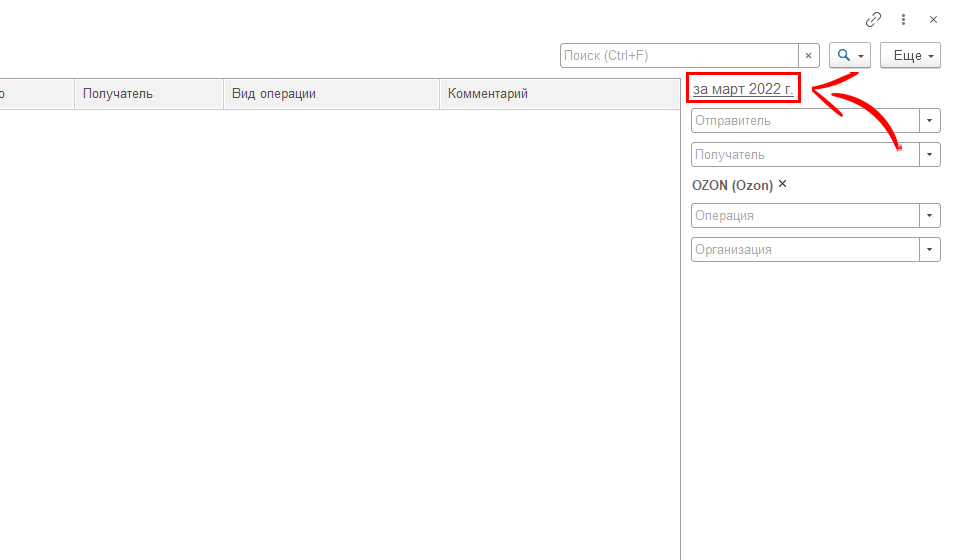The image size is (960, 560).
Task: Expand the Операция dropdown list
Action: [930, 216]
